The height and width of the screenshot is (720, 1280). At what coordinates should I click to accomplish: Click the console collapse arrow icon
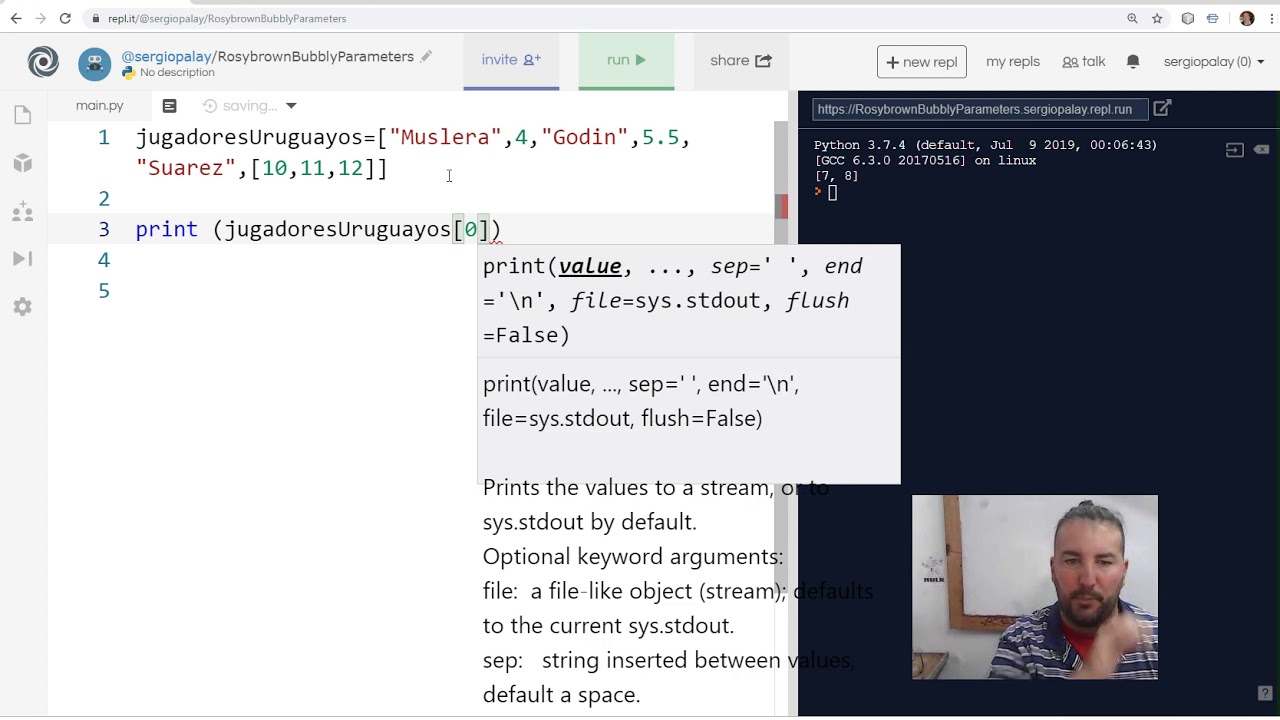click(x=1235, y=150)
